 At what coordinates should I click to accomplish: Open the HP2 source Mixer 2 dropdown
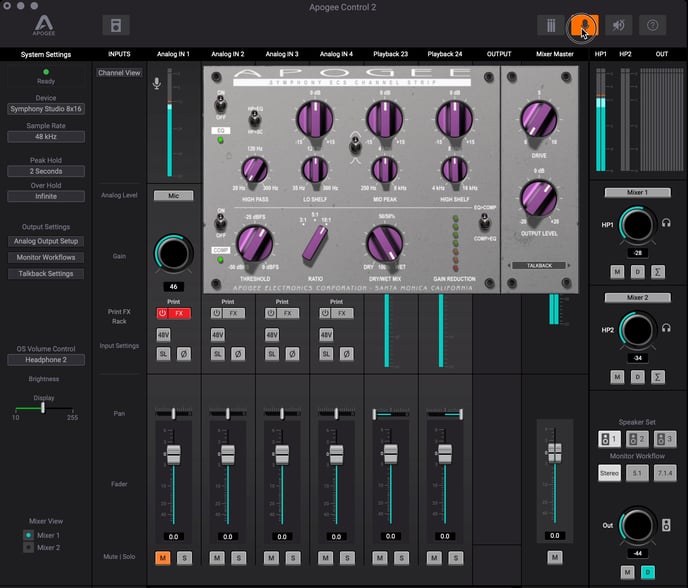pyautogui.click(x=638, y=298)
